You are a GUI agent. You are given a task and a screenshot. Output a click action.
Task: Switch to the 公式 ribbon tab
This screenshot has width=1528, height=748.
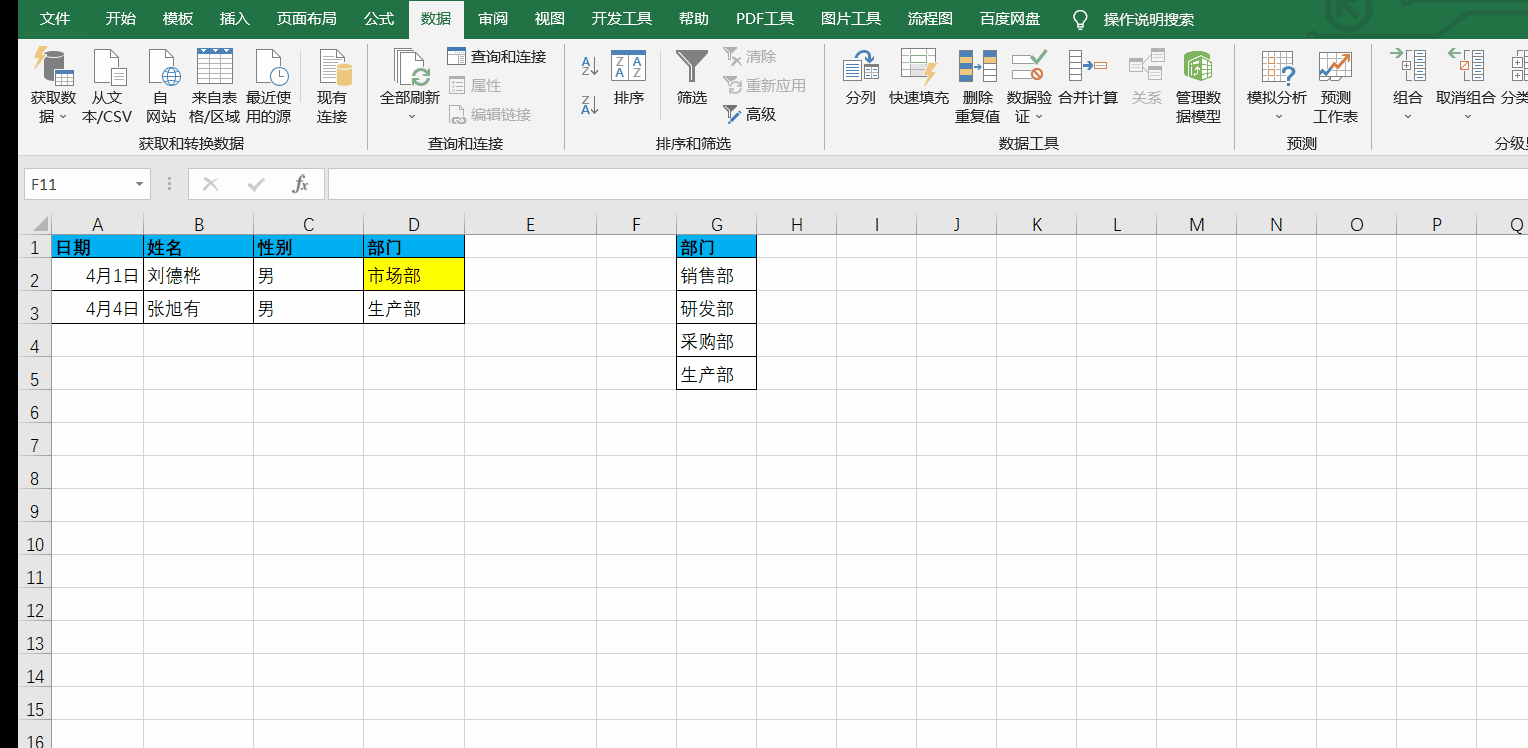click(379, 19)
